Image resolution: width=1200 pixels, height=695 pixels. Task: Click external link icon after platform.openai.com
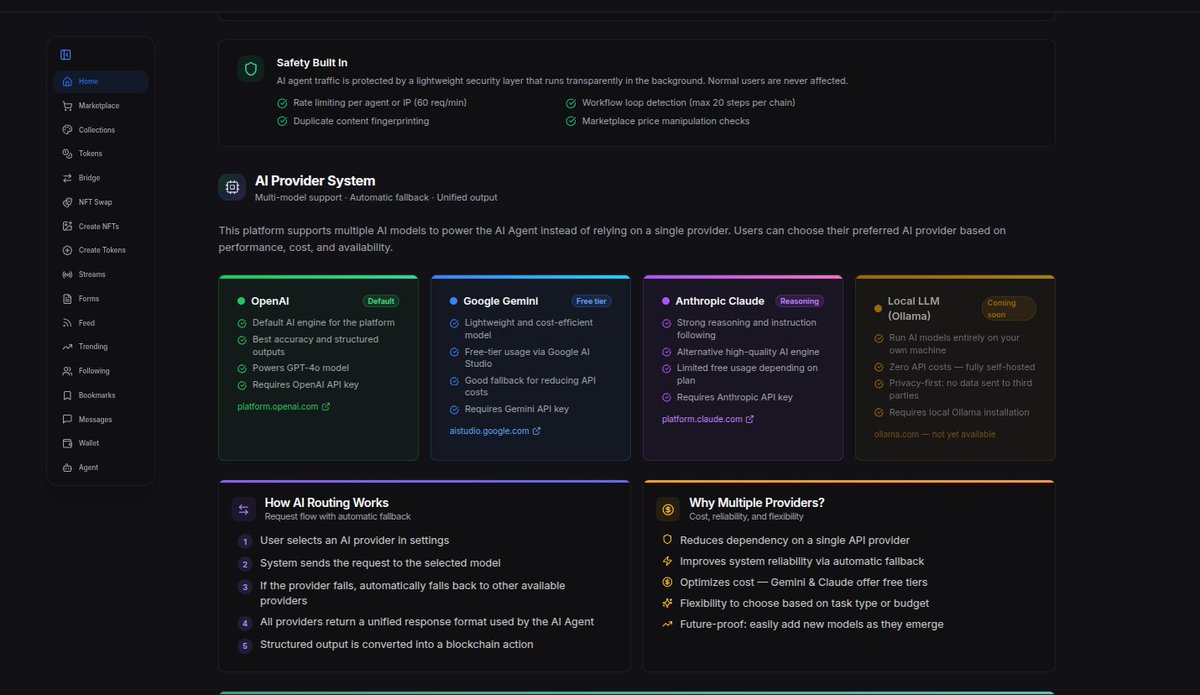pyautogui.click(x=326, y=407)
